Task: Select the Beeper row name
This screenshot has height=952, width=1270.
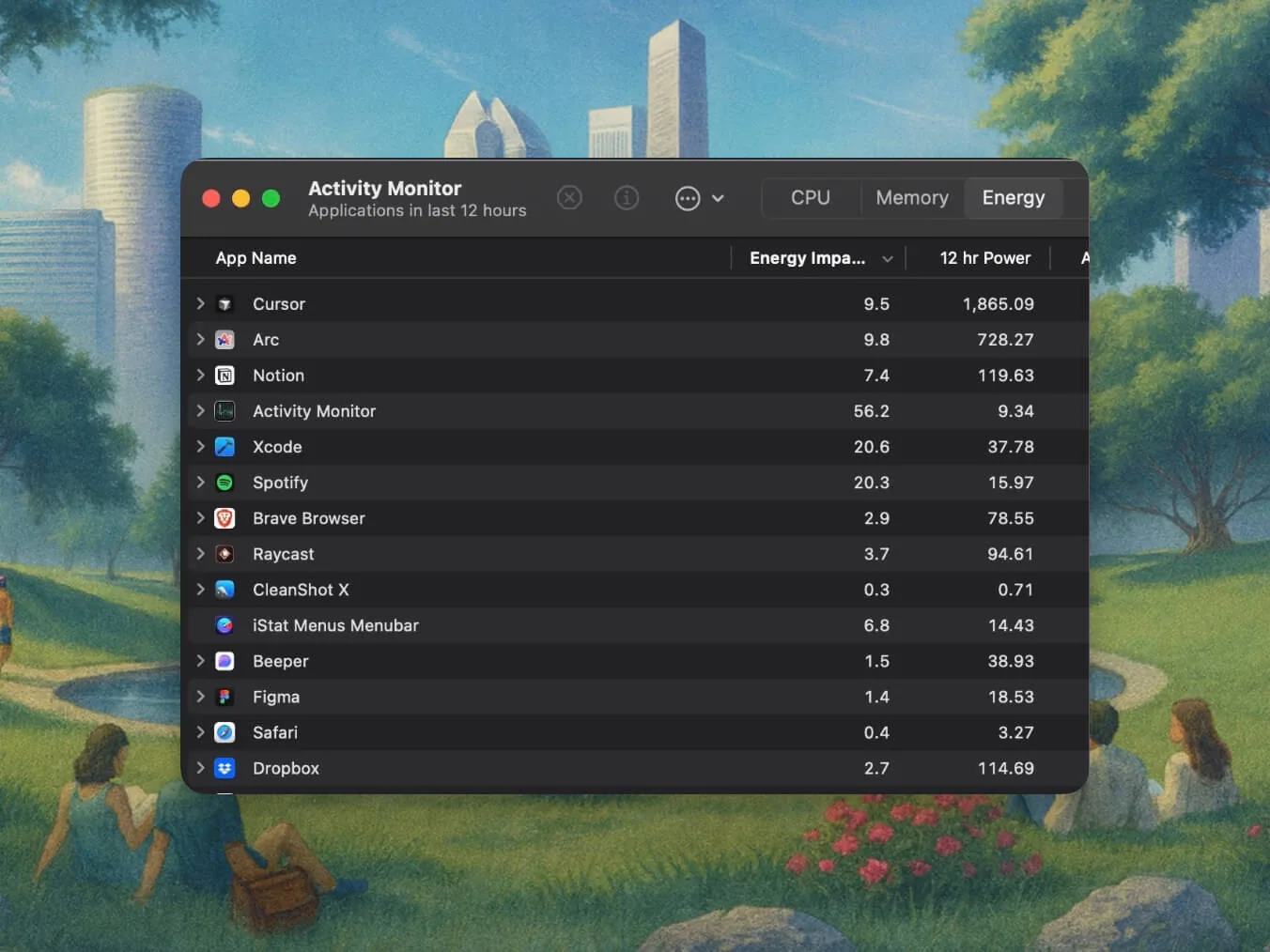Action: point(280,661)
